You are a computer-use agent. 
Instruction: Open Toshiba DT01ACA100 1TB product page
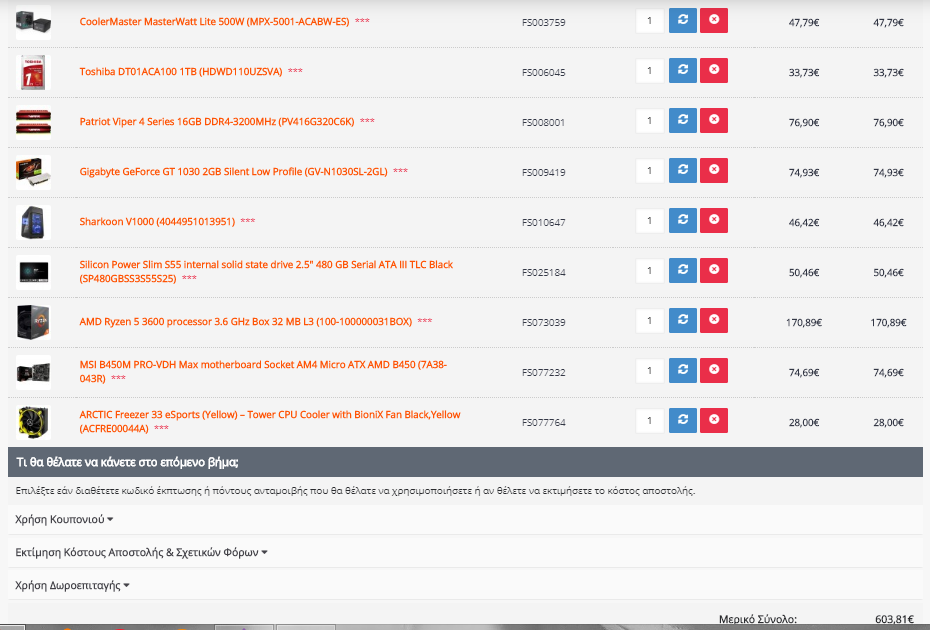click(x=181, y=72)
